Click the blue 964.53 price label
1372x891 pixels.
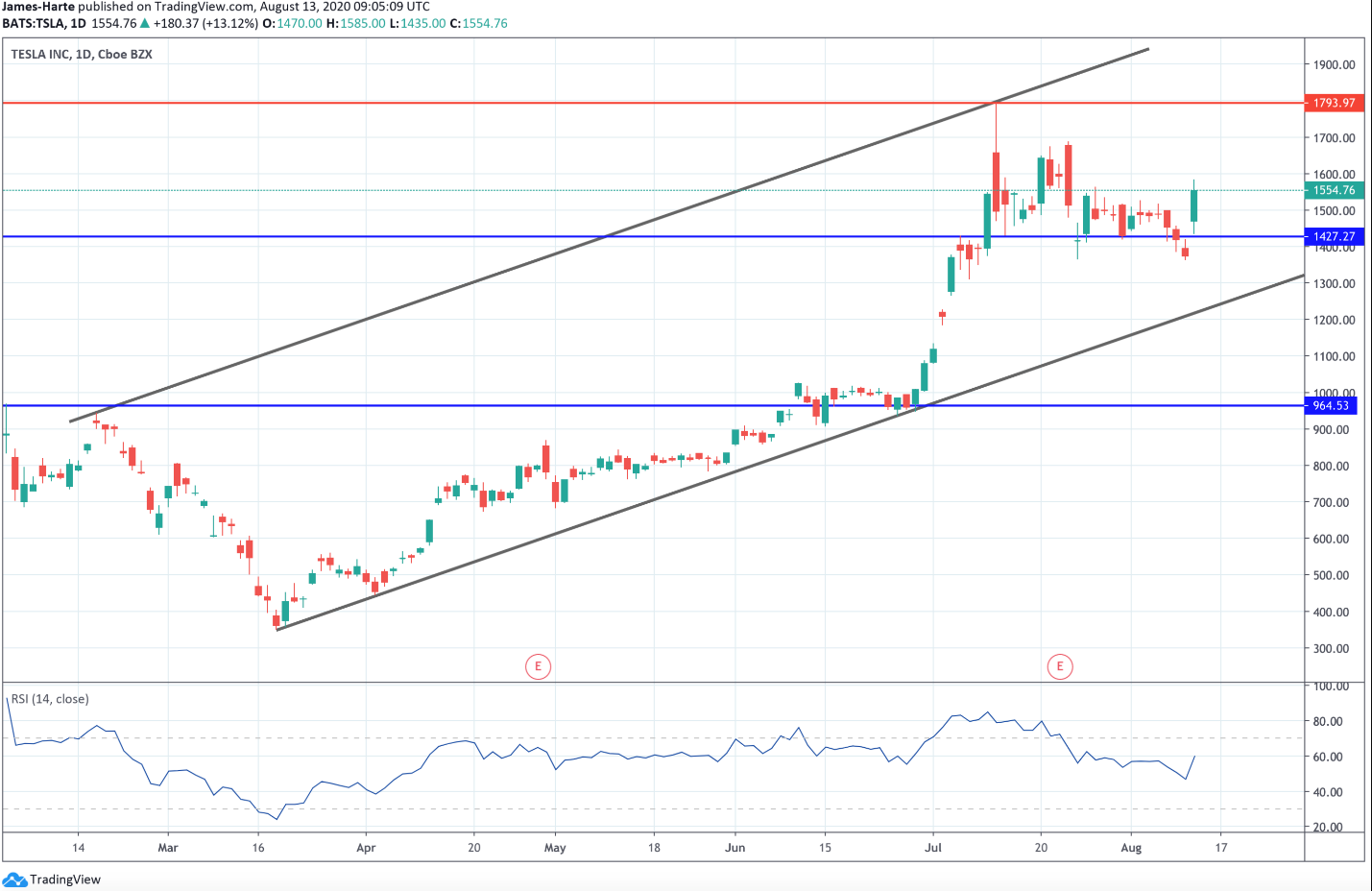click(1331, 405)
